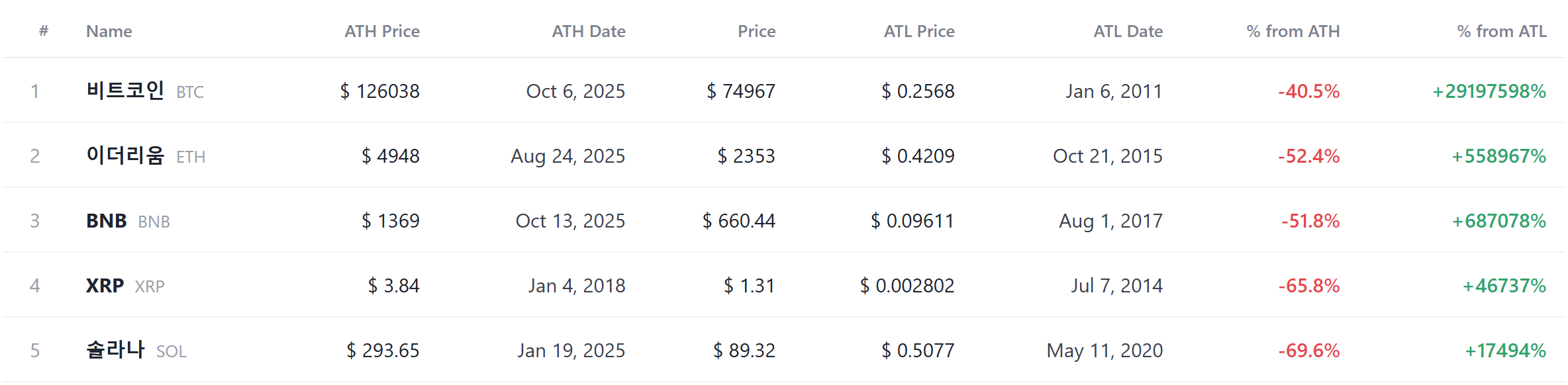Sort by the # rank column header
Screen dimensions: 1568x385
pyautogui.click(x=44, y=31)
